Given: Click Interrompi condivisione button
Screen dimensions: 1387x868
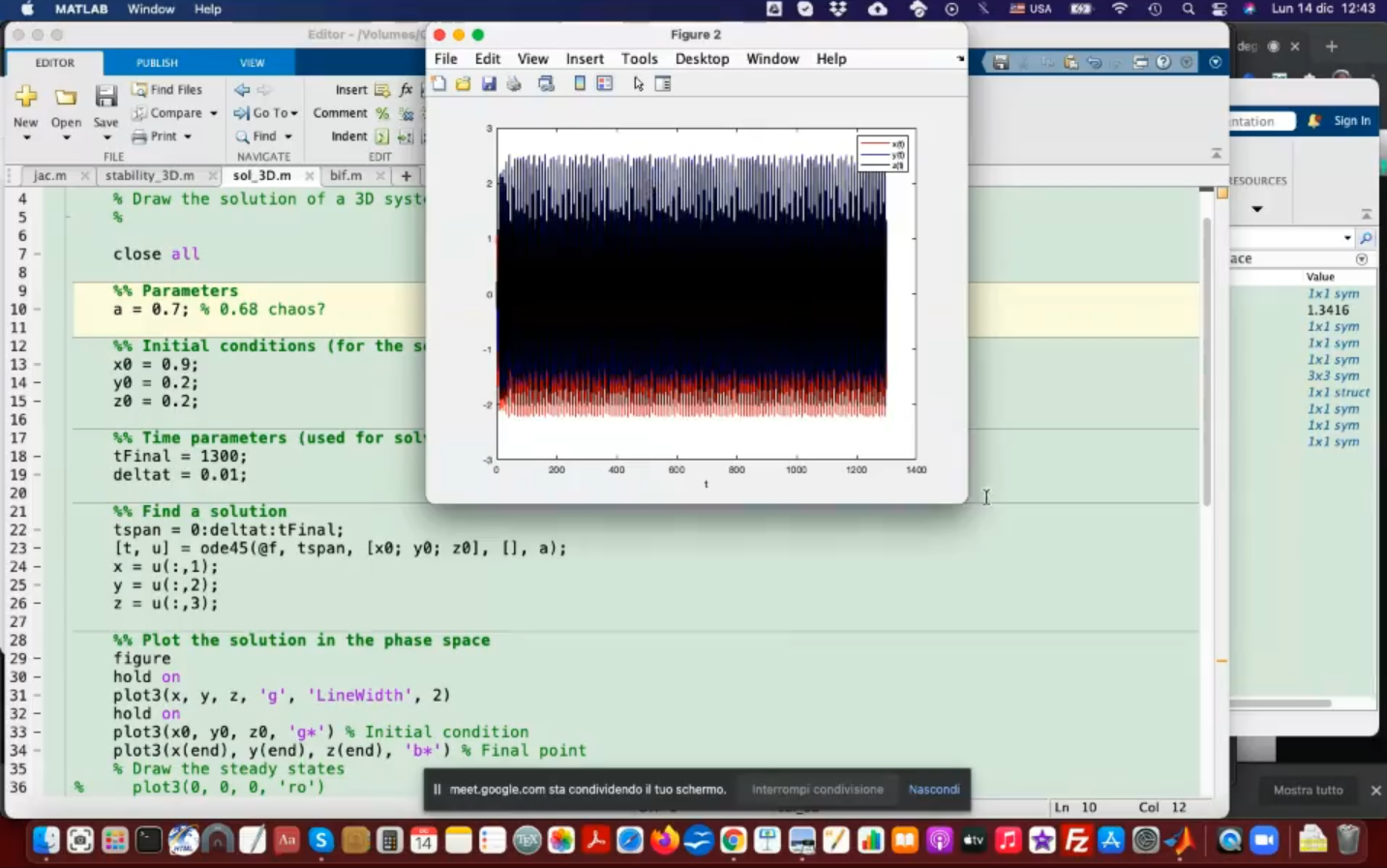Looking at the screenshot, I should click(817, 790).
